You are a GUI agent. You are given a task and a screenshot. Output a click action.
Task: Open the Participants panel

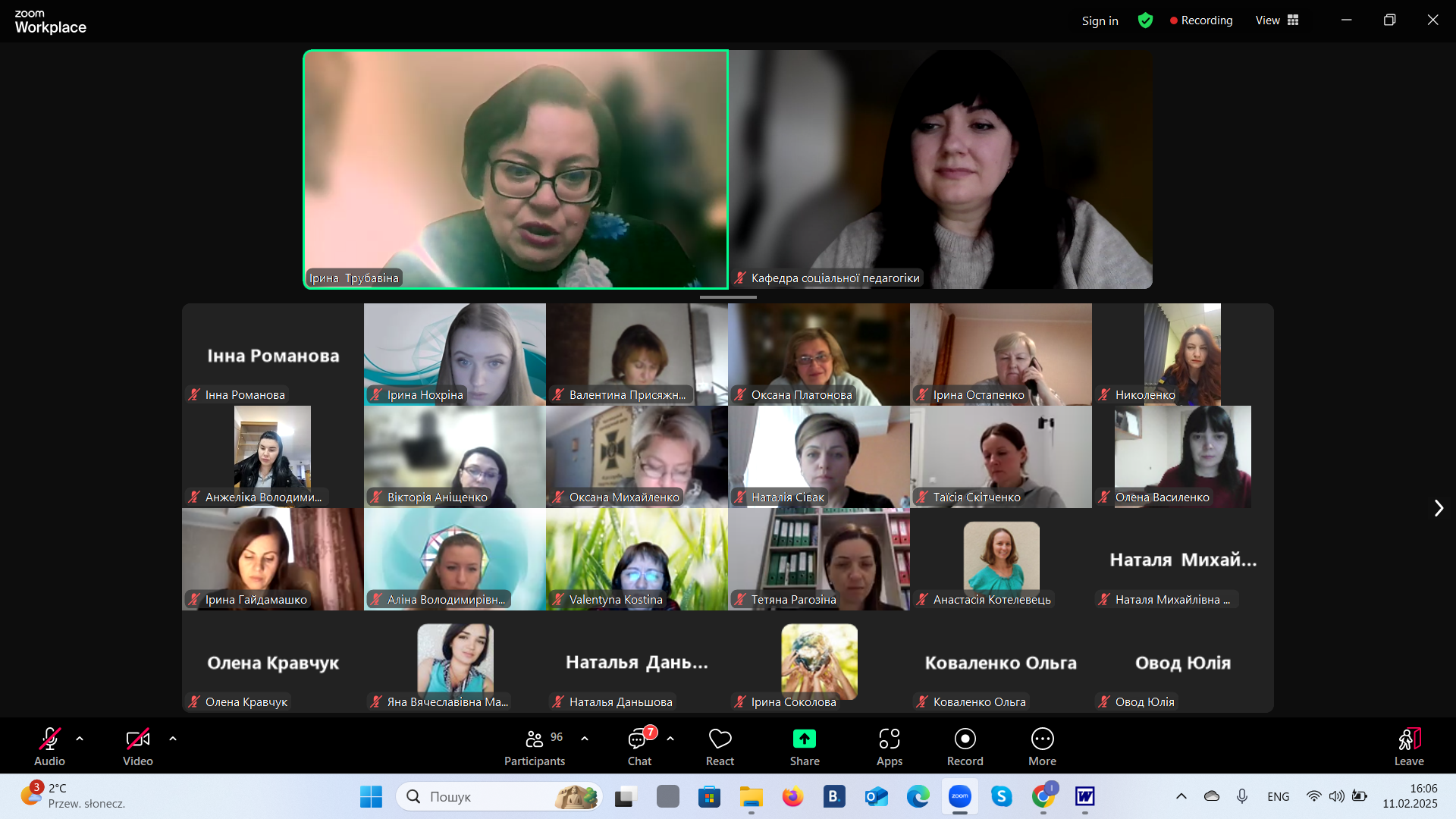point(535,746)
